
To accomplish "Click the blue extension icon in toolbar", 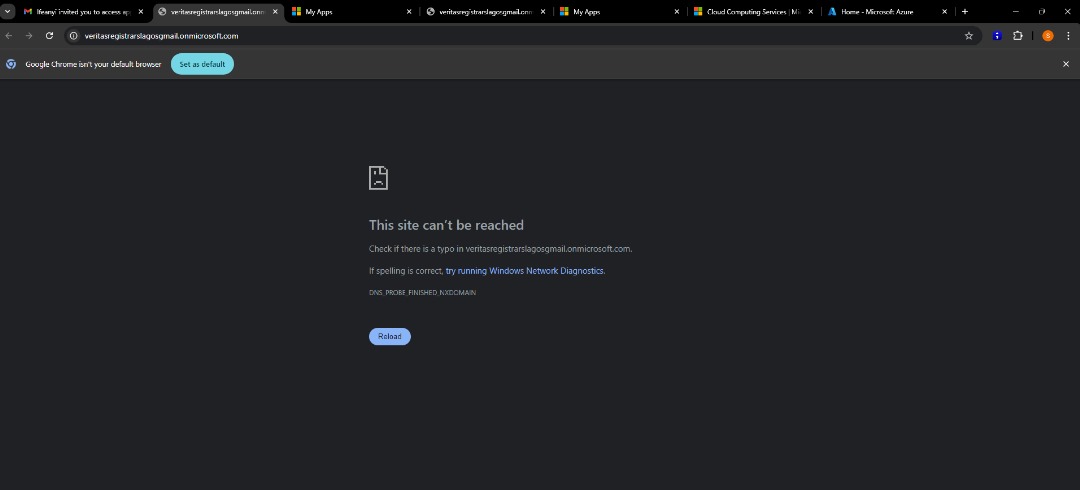I will 997,35.
